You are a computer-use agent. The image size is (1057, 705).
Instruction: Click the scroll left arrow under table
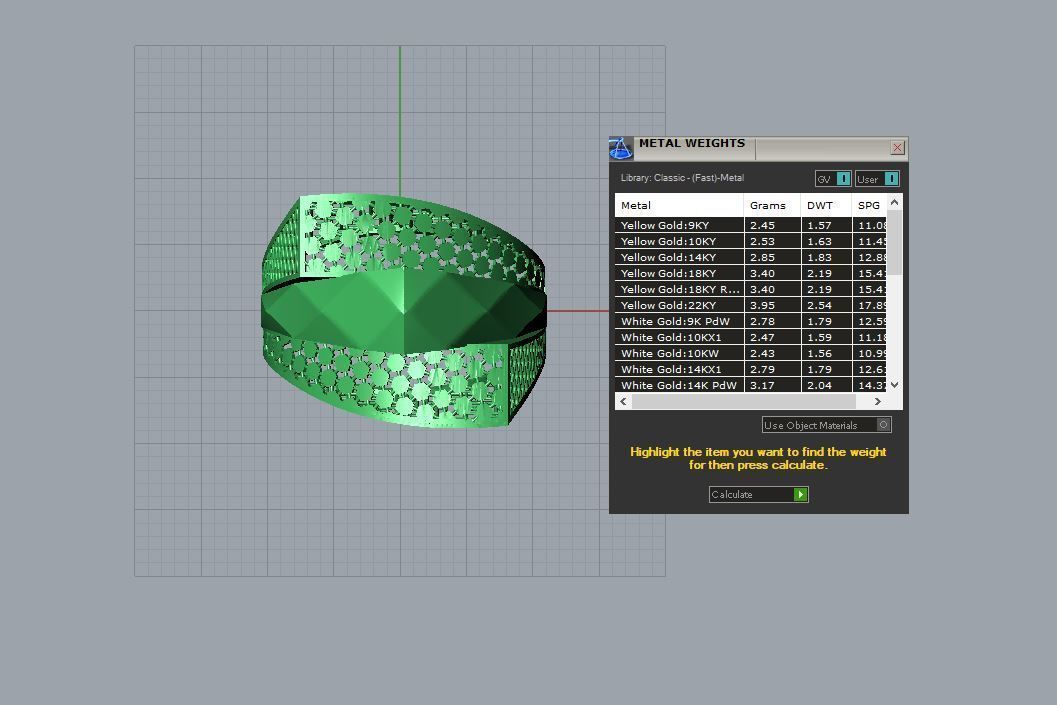click(x=624, y=401)
